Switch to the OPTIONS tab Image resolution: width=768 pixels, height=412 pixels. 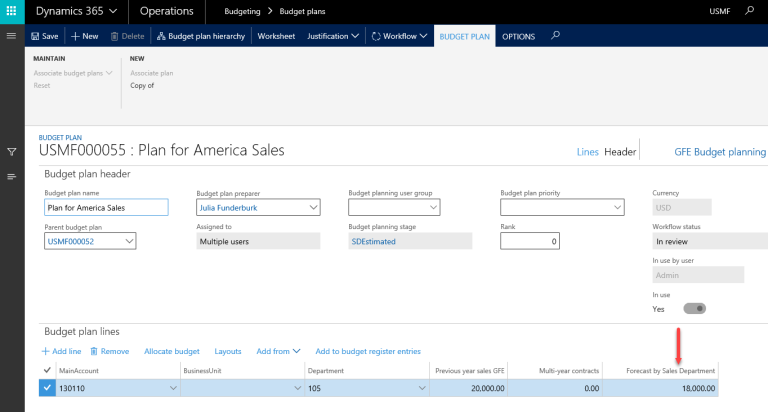[x=518, y=36]
